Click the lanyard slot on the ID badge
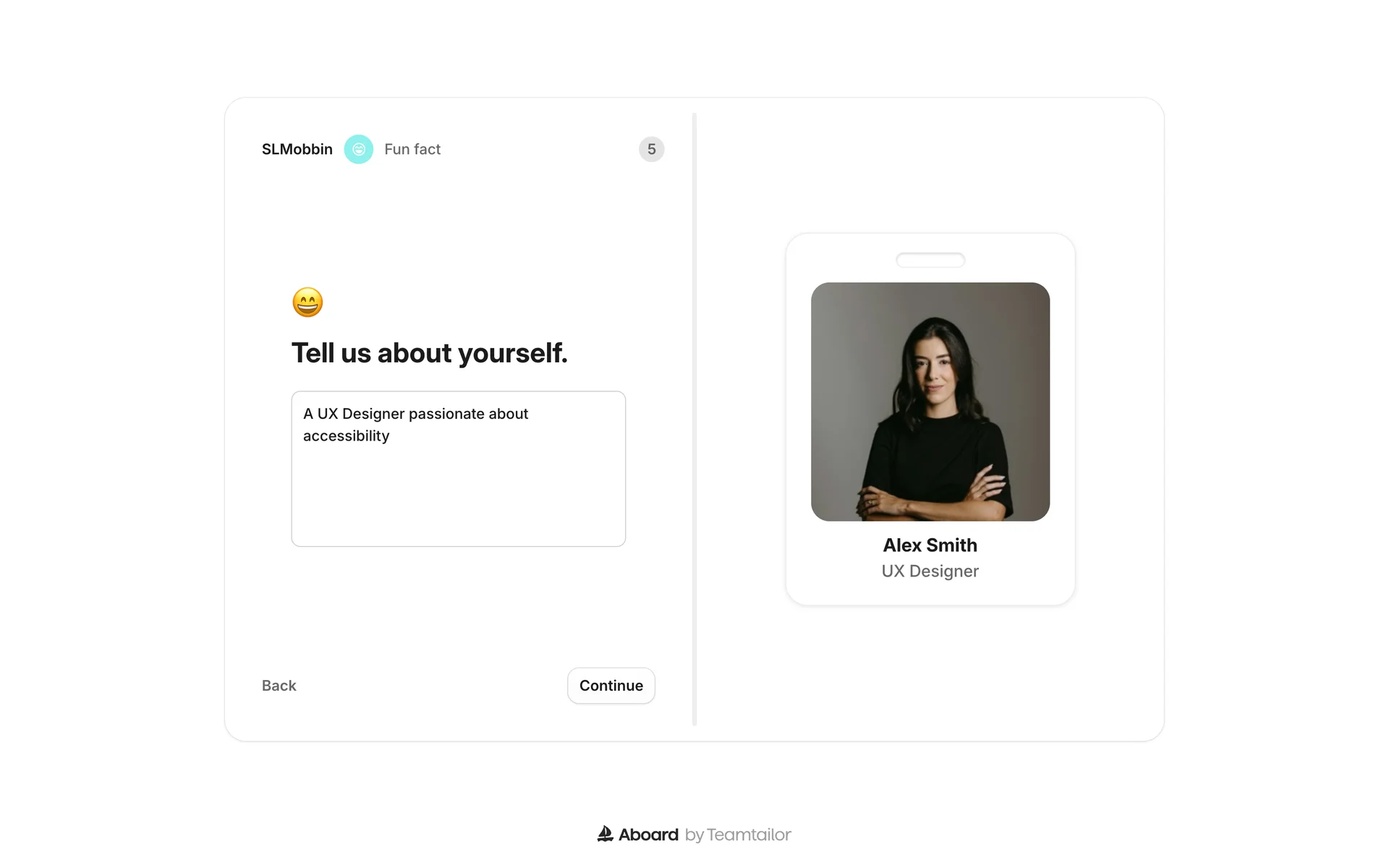1389x868 pixels. tap(930, 260)
